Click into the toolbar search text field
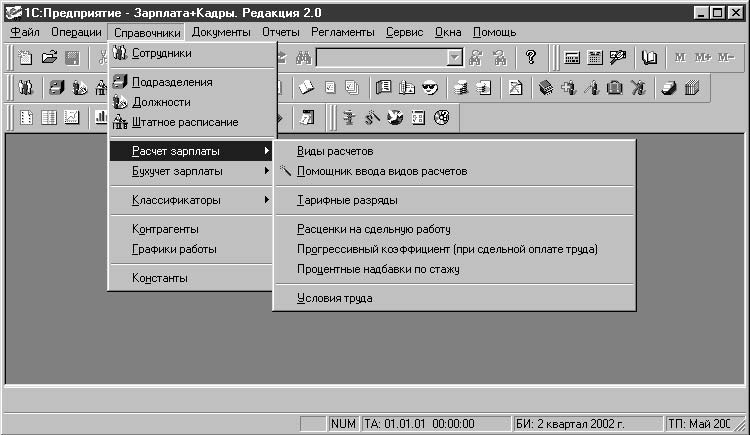Image resolution: width=750 pixels, height=435 pixels. (380, 58)
